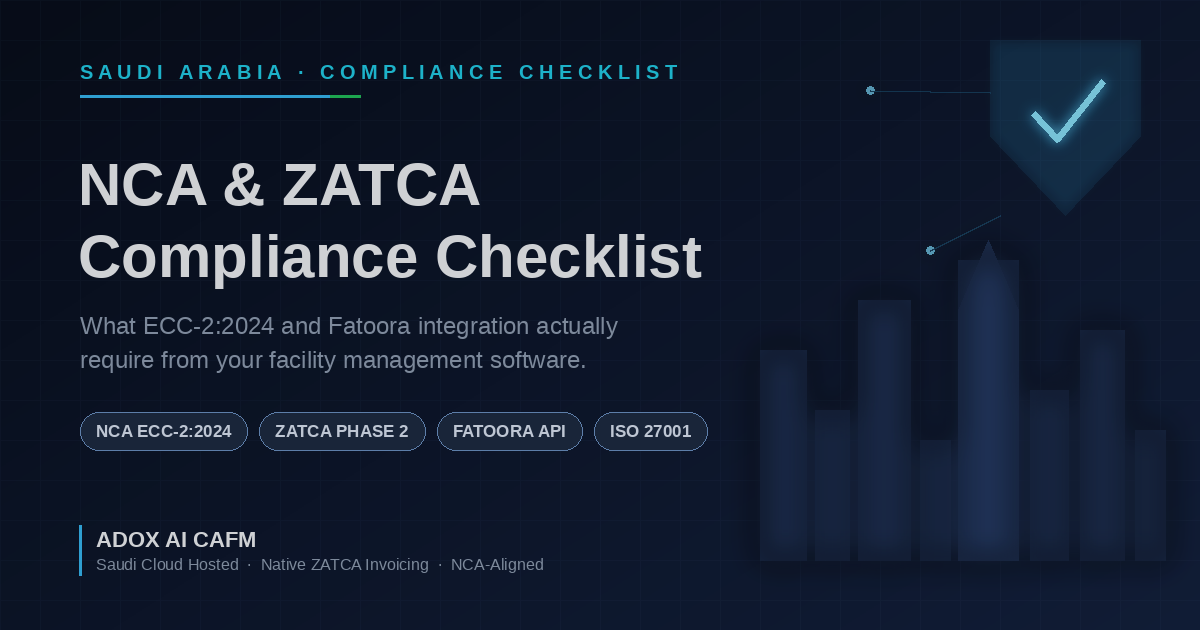Click the facility management software subtitle line
The width and height of the screenshot is (1200, 630).
point(333,361)
